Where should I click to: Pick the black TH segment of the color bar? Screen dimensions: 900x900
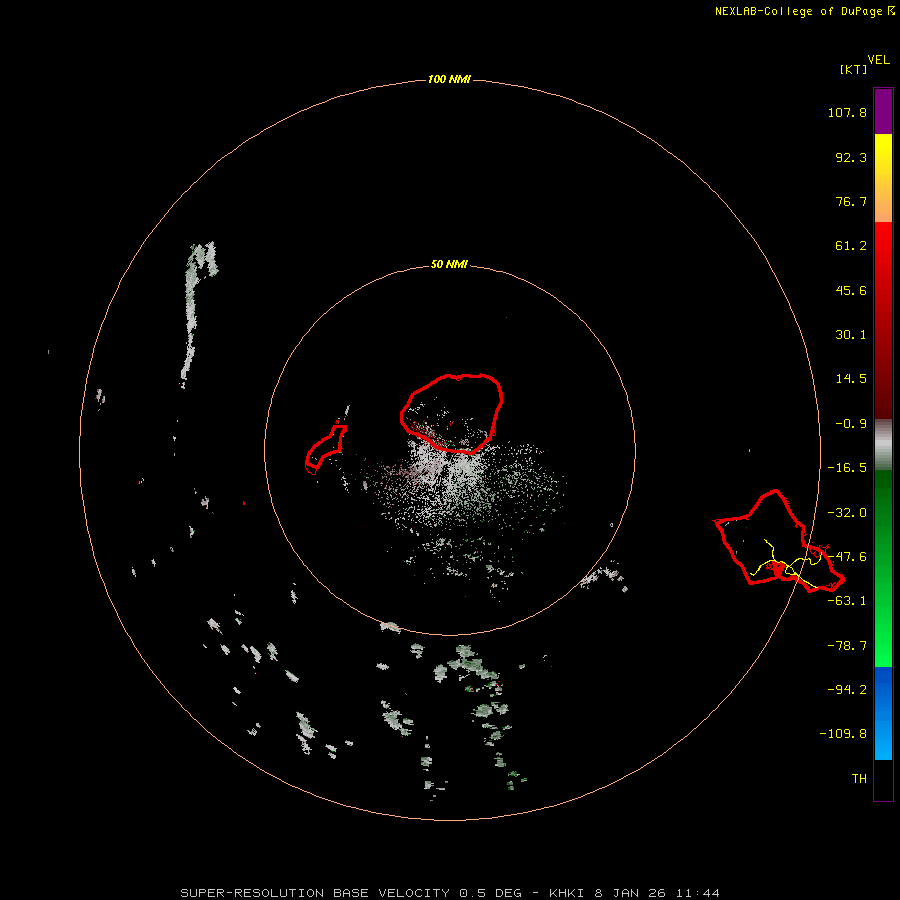click(883, 779)
